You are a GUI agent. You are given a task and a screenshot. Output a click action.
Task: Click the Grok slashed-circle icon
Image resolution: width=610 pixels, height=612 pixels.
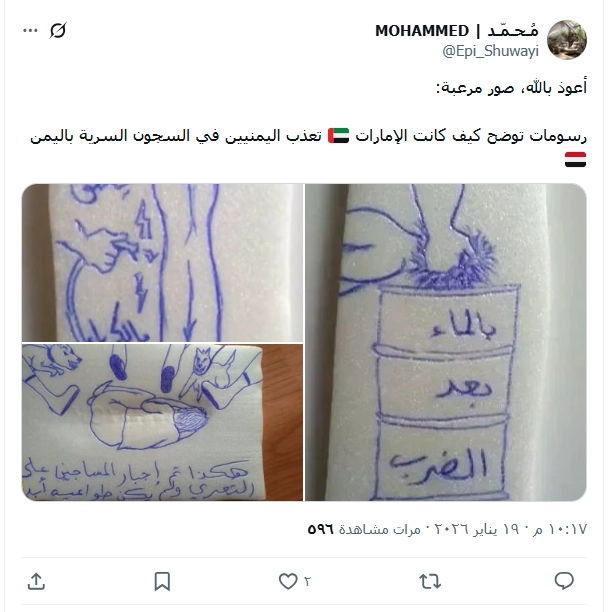click(58, 30)
